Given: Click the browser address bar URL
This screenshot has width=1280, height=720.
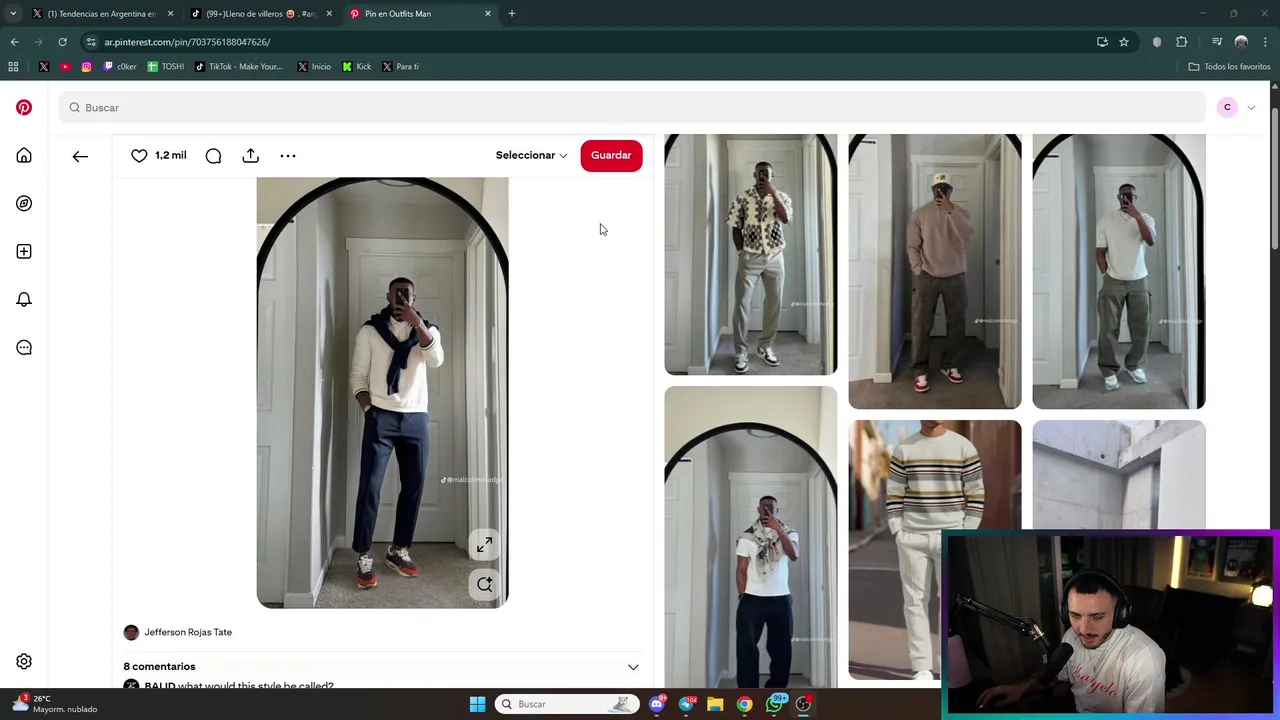Looking at the screenshot, I should click(x=187, y=42).
